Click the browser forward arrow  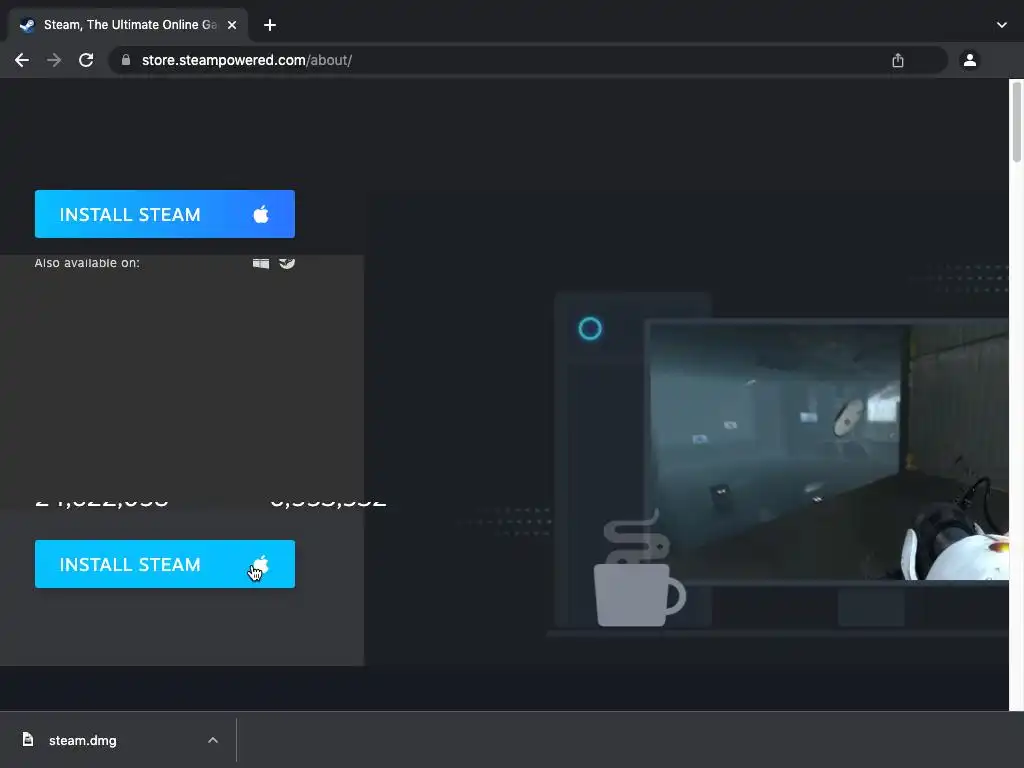point(54,60)
